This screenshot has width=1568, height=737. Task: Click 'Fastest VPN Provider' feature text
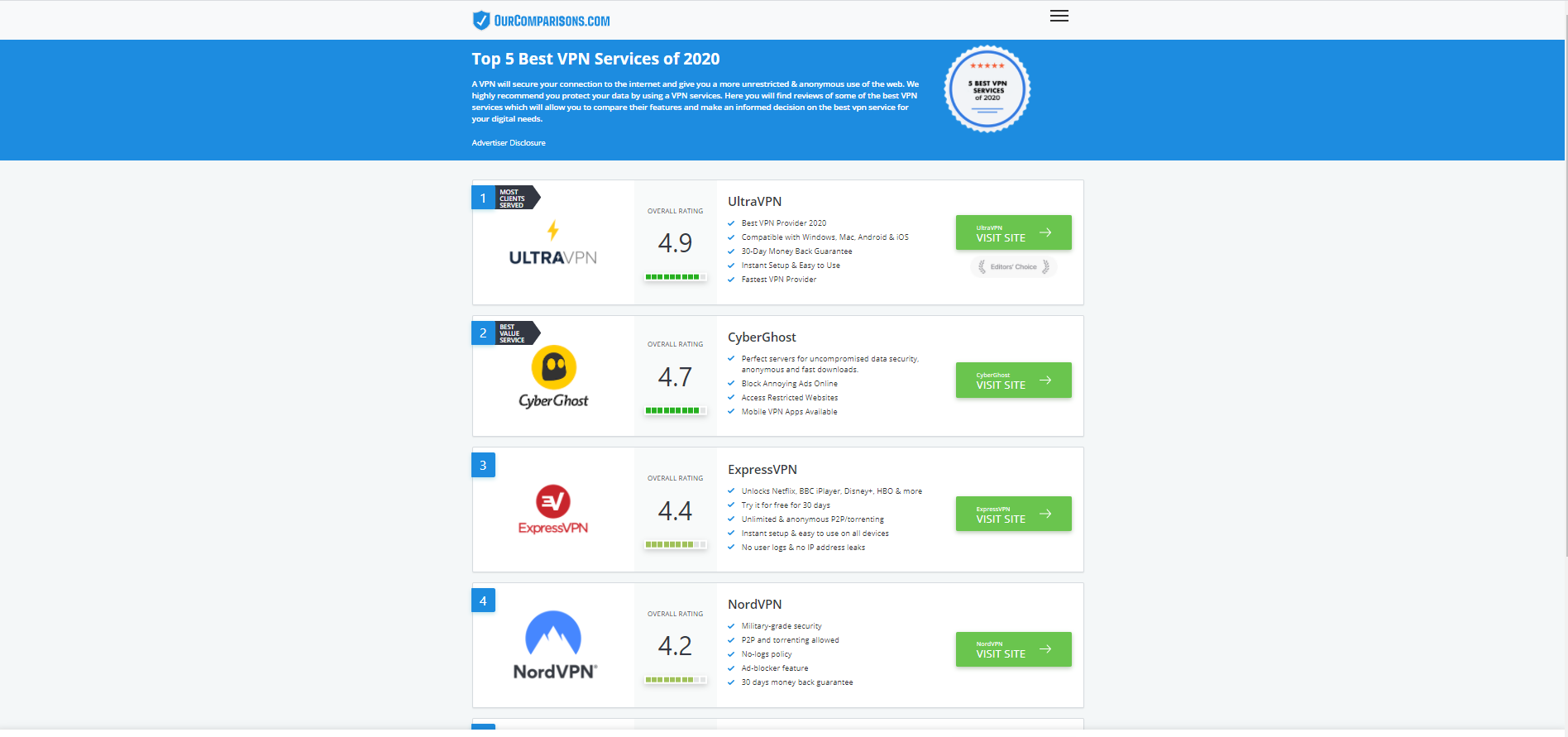click(778, 280)
